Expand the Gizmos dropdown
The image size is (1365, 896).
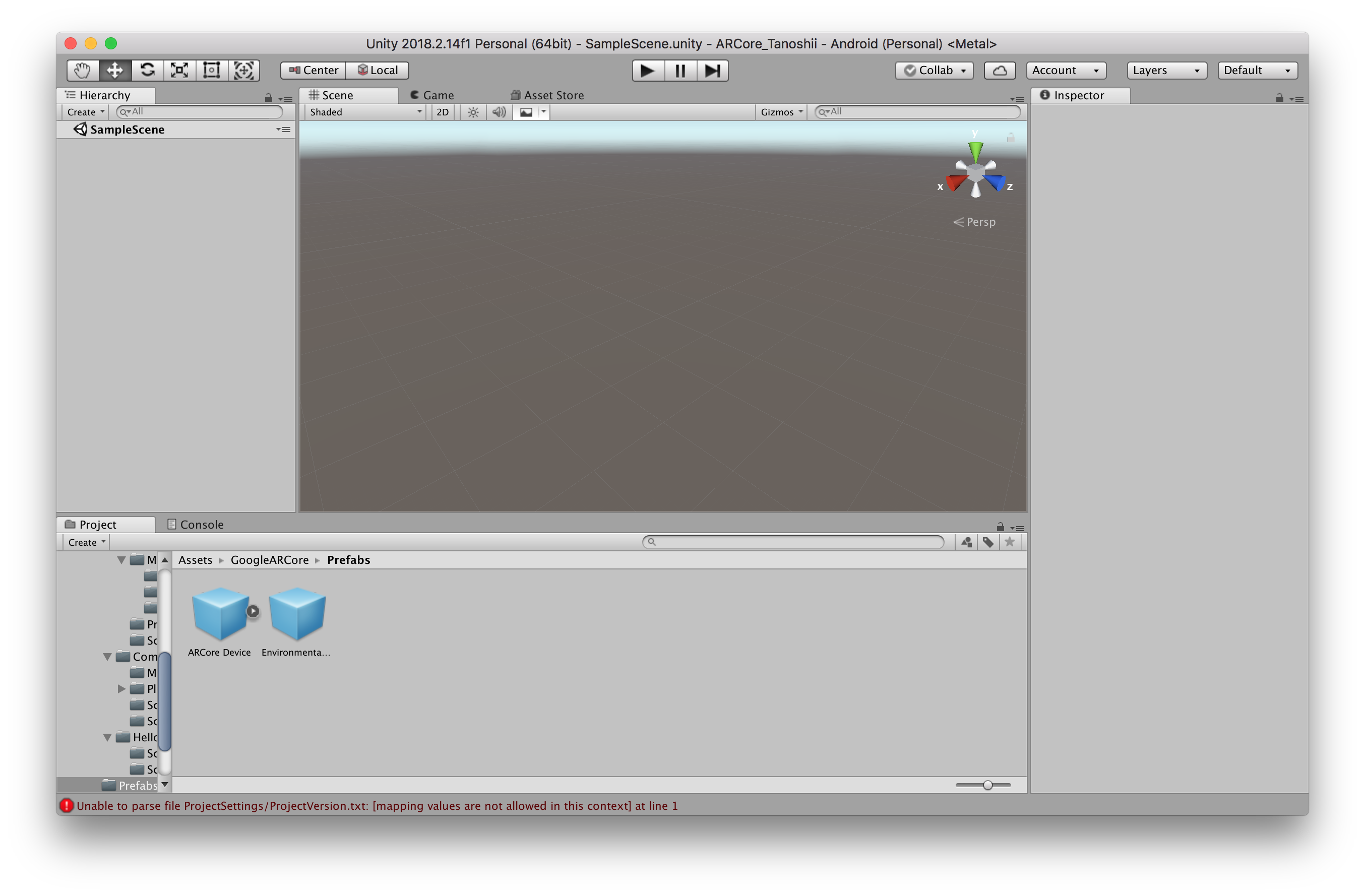[781, 112]
